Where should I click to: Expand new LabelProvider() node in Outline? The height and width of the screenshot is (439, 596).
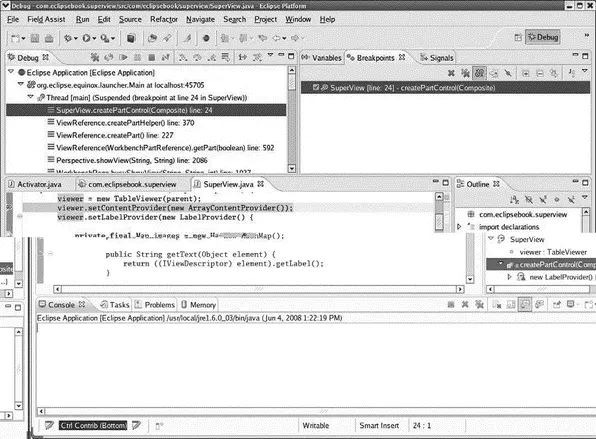tap(510, 277)
